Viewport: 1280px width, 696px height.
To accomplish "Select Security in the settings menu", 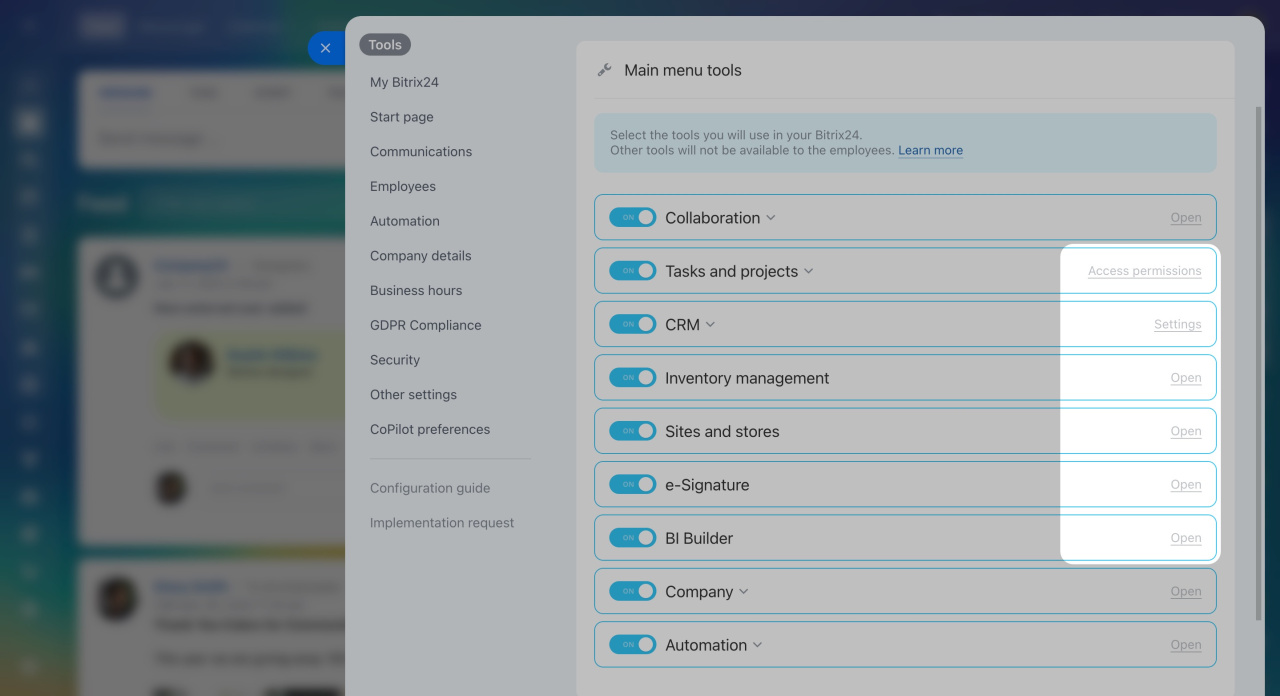I will pyautogui.click(x=395, y=360).
